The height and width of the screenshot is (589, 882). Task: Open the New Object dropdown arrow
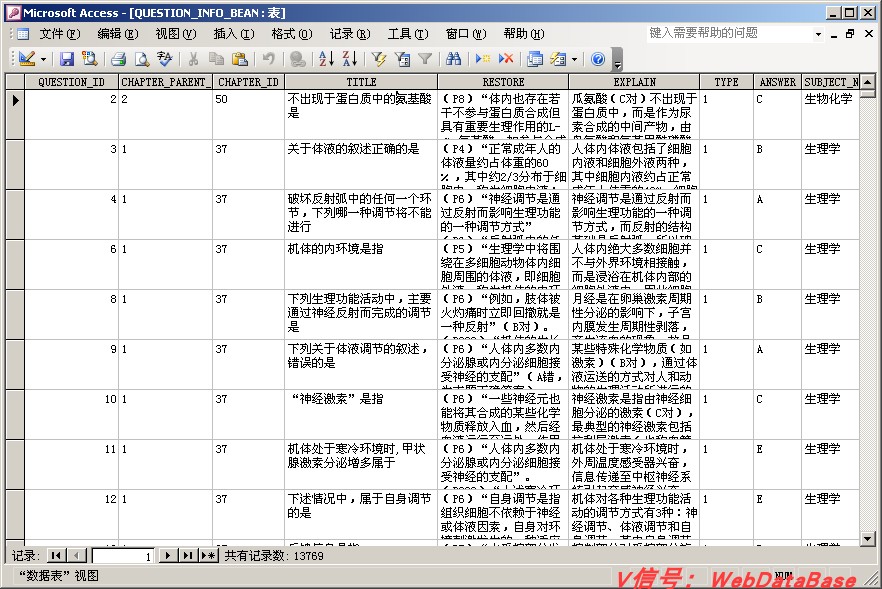point(574,59)
